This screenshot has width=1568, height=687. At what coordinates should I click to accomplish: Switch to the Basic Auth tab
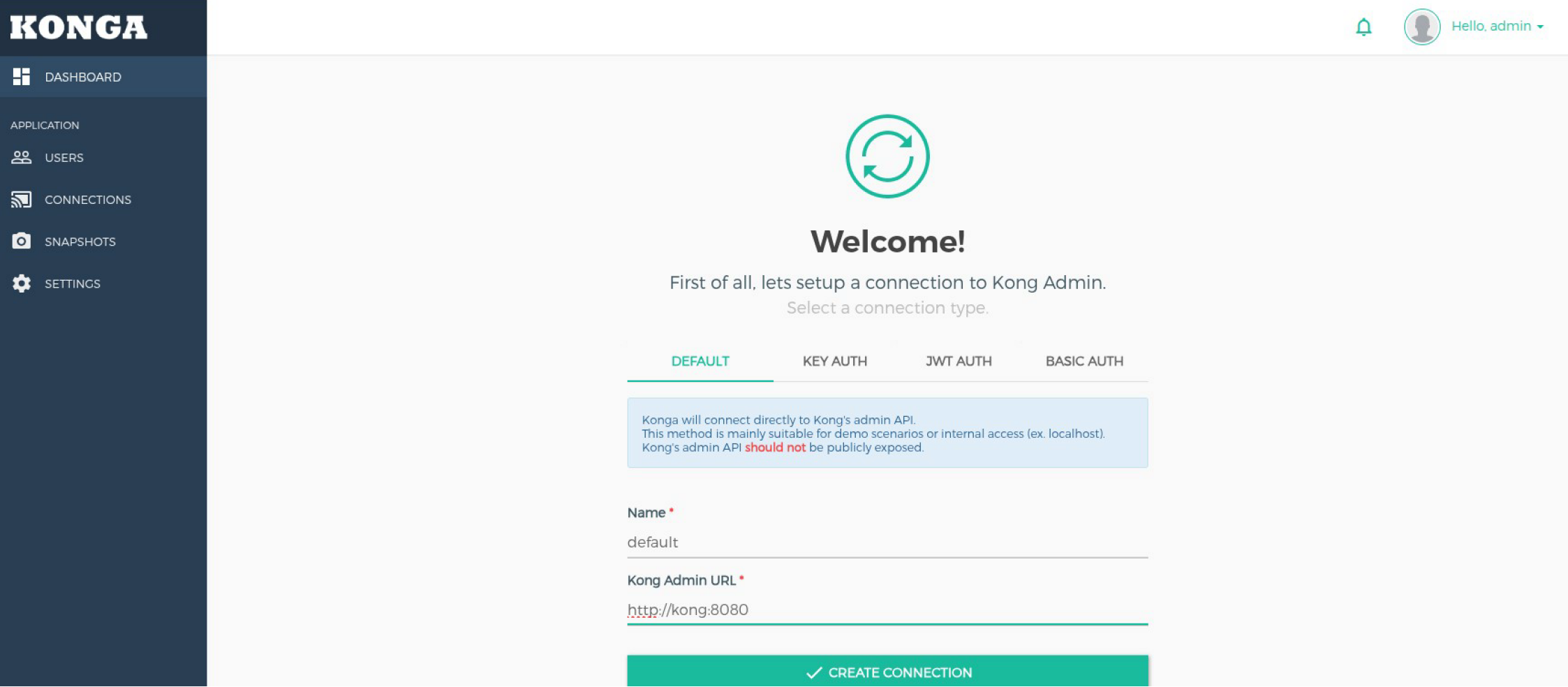click(x=1084, y=362)
